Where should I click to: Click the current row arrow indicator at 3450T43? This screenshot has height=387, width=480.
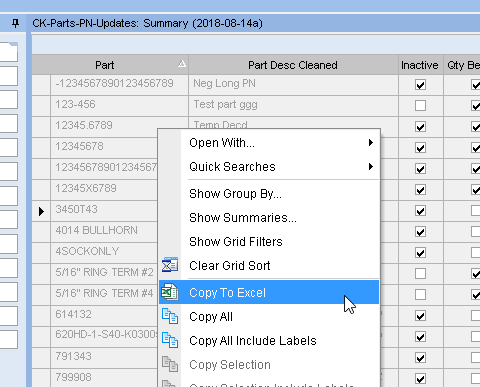tap(41, 211)
